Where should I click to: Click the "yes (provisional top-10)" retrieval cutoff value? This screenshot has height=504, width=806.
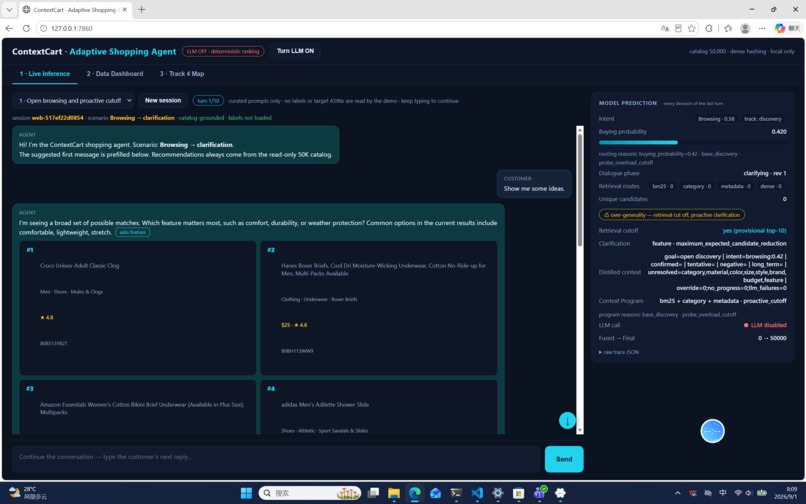click(x=754, y=230)
